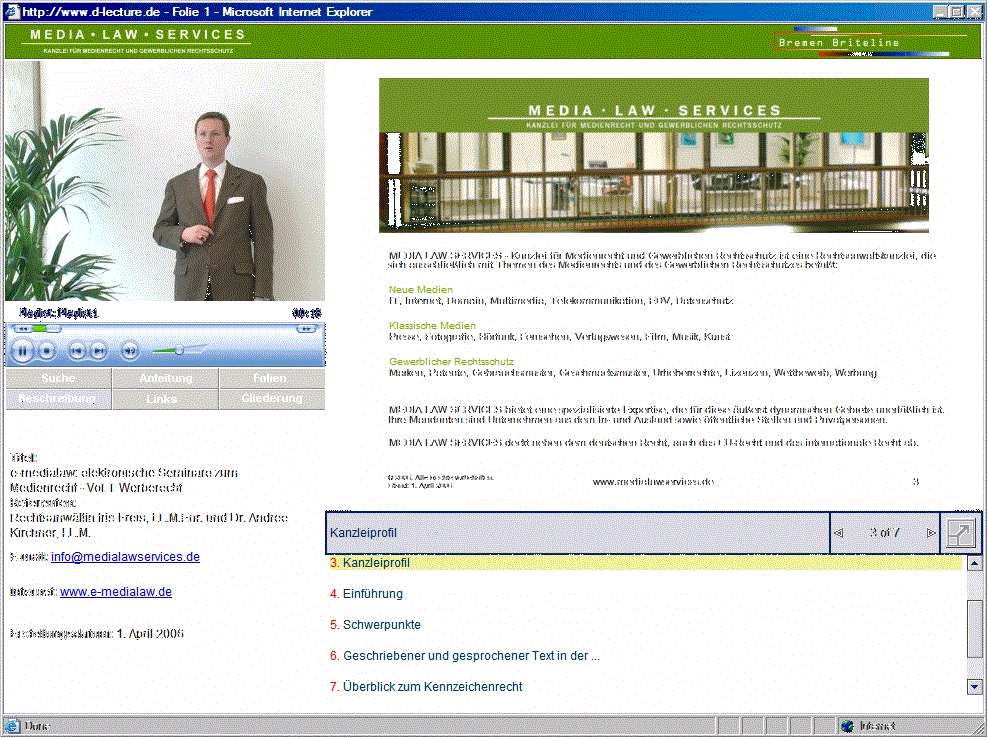
Task: Select slide 4. Einführung
Action: click(366, 594)
